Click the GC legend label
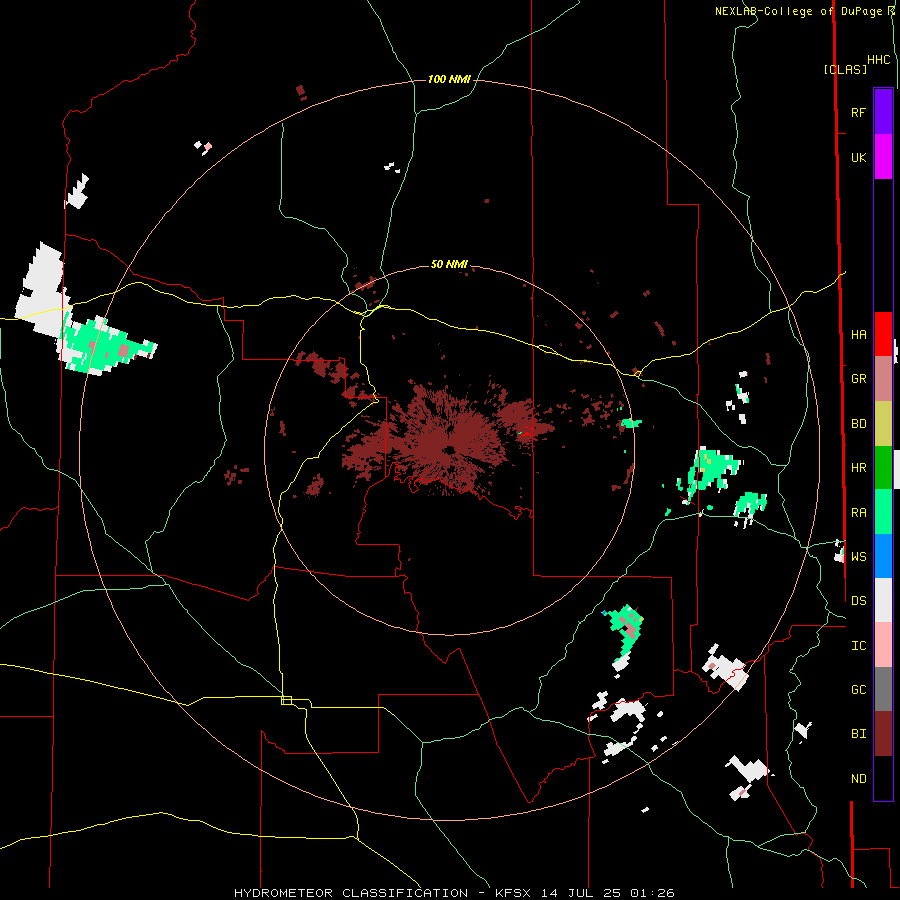The width and height of the screenshot is (900, 900). click(858, 690)
